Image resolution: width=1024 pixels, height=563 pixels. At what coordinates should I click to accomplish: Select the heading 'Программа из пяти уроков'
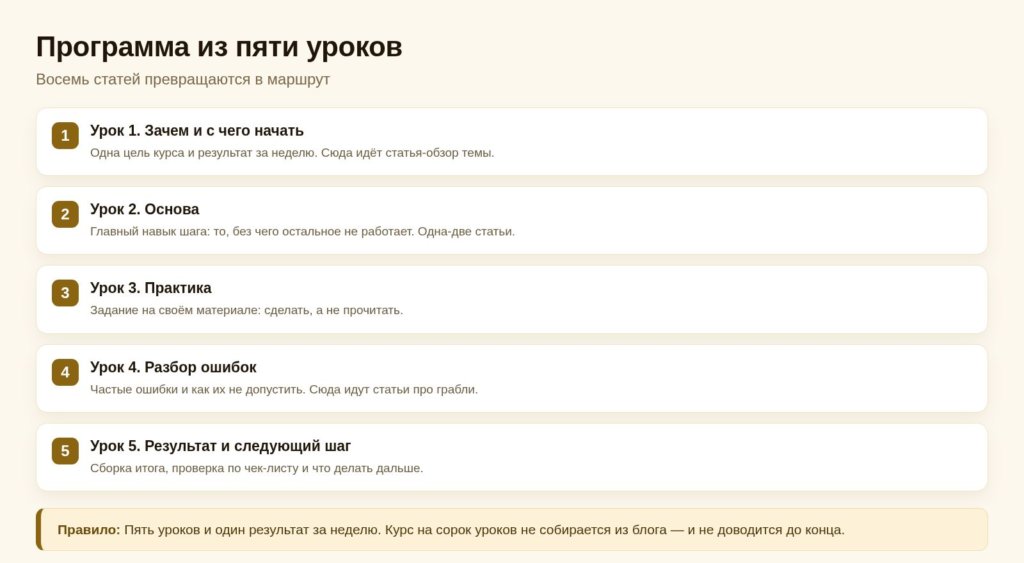pos(219,47)
